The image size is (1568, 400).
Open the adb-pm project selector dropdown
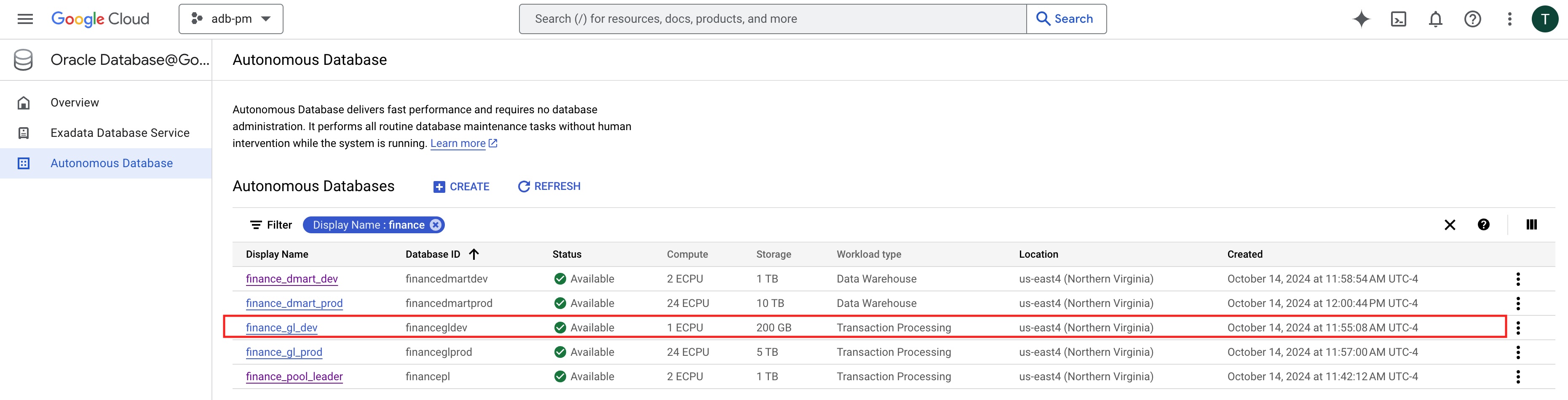coord(231,19)
